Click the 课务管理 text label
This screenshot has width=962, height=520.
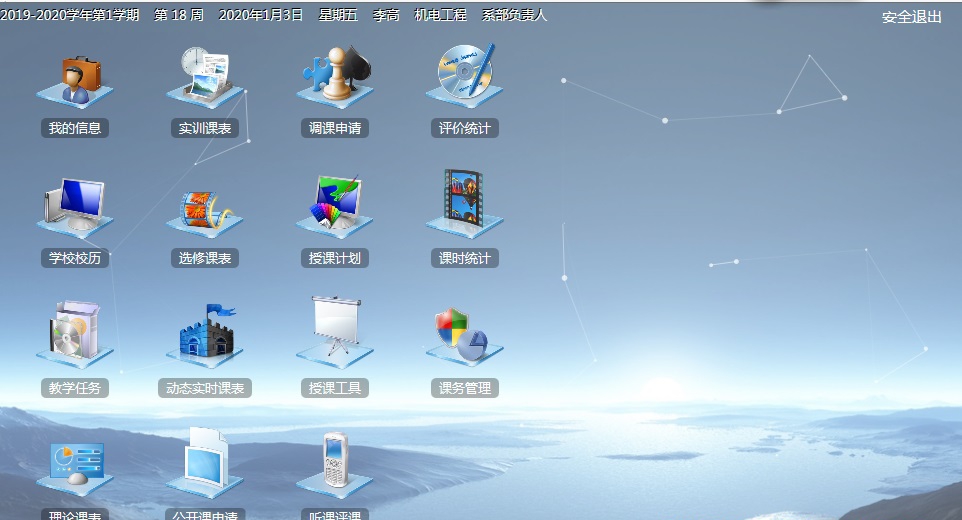pos(464,388)
